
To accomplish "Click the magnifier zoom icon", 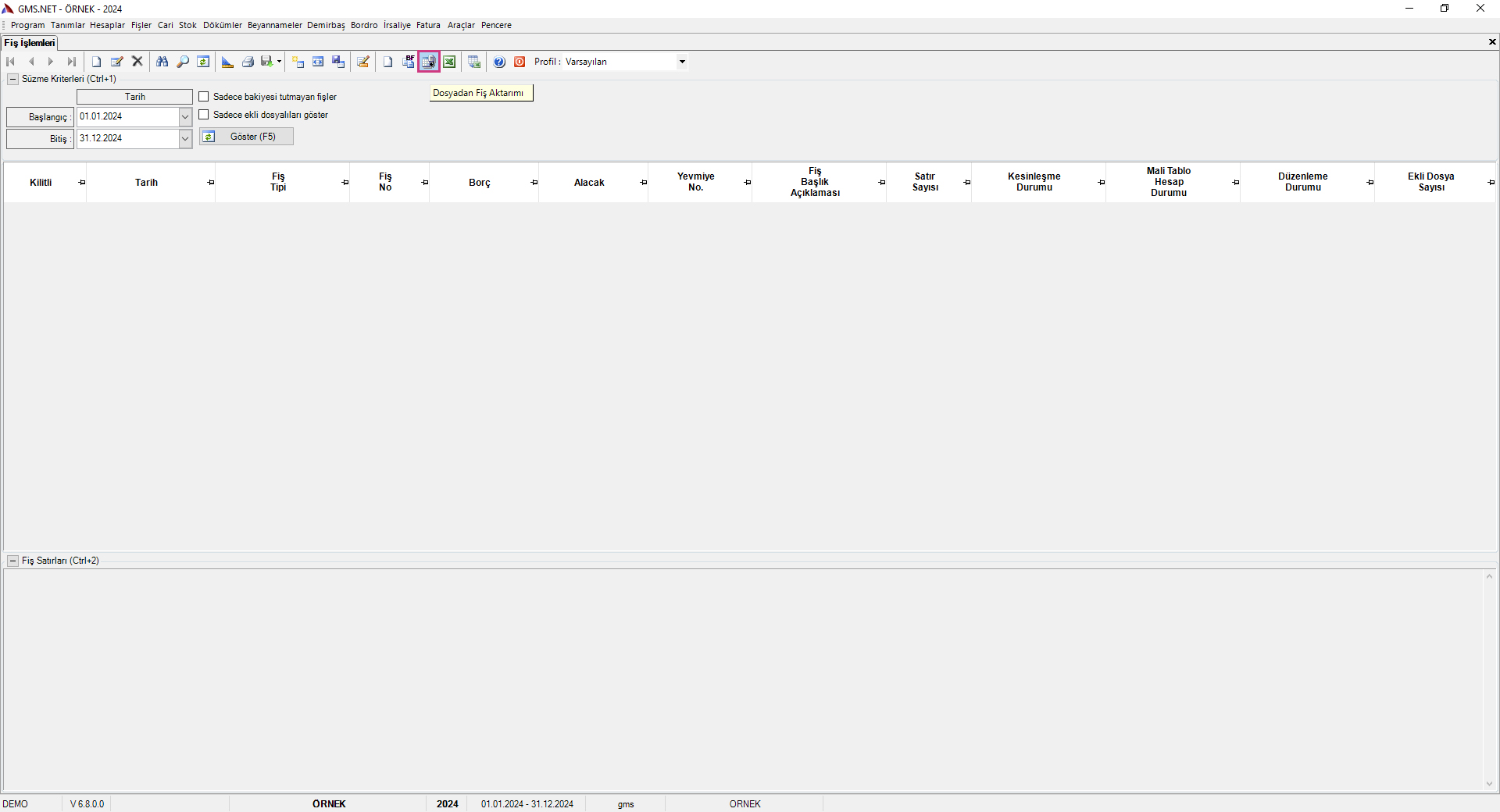I will [183, 62].
